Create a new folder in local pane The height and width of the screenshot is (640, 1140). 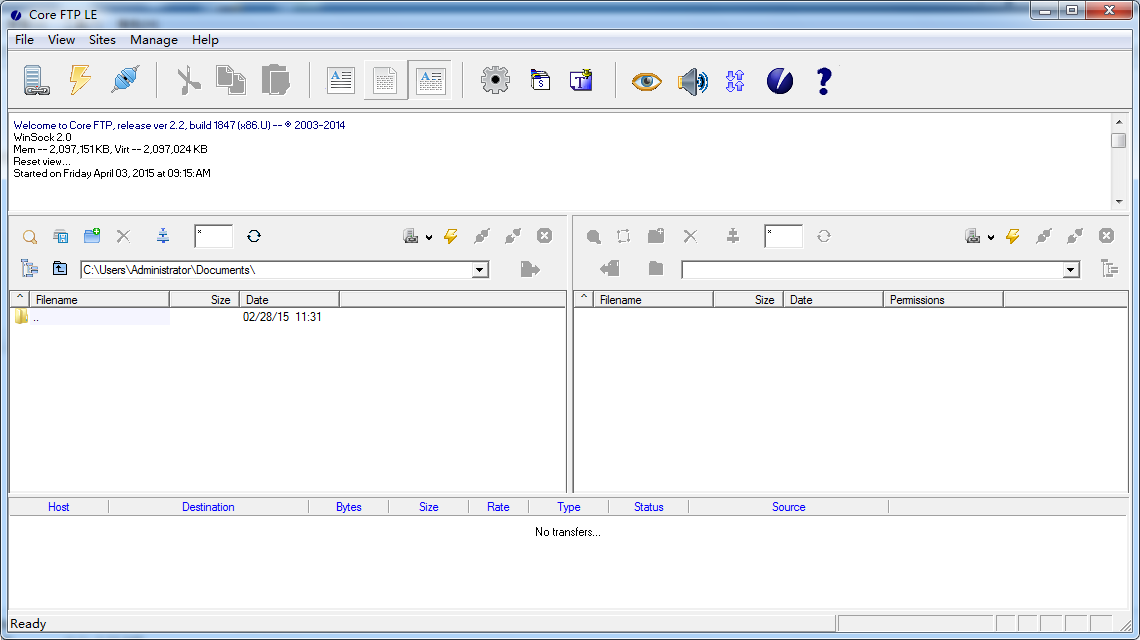pos(91,236)
